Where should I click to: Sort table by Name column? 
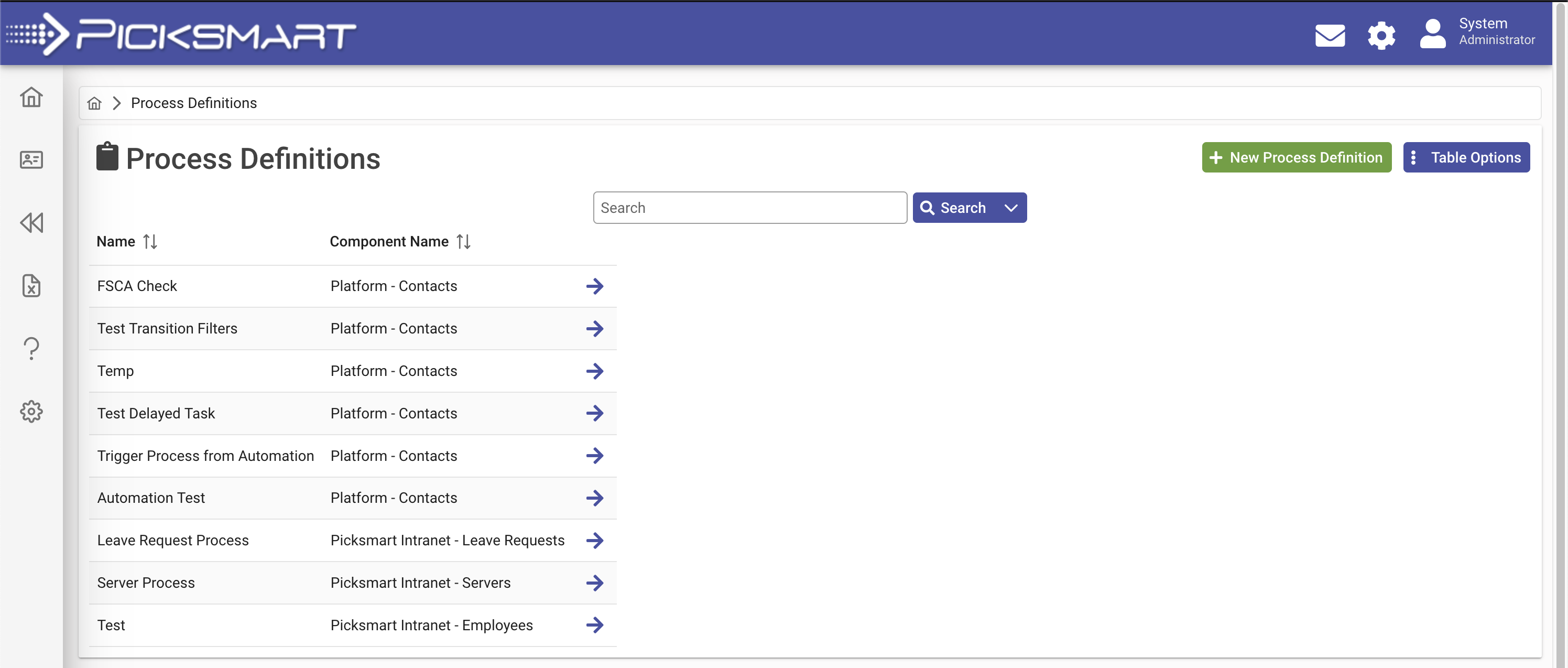coord(150,242)
